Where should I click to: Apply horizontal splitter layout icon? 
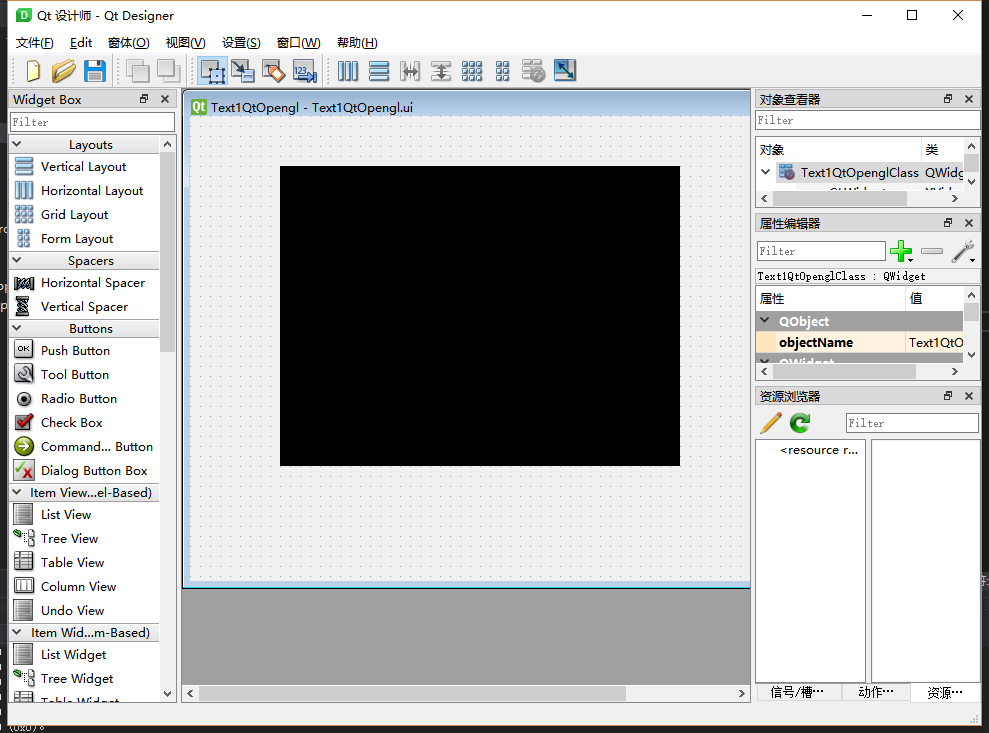tap(409, 71)
